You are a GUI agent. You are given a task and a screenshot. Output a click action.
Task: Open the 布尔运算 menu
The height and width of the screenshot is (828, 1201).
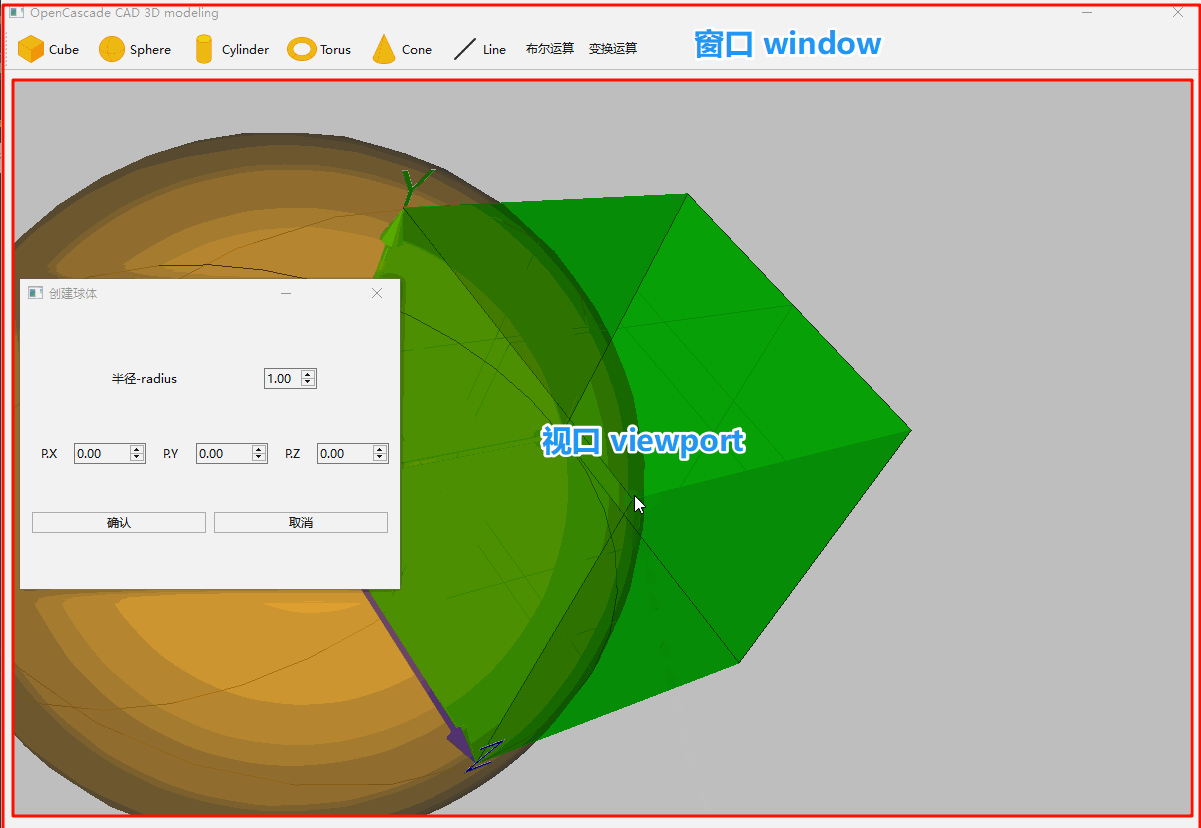click(x=550, y=49)
